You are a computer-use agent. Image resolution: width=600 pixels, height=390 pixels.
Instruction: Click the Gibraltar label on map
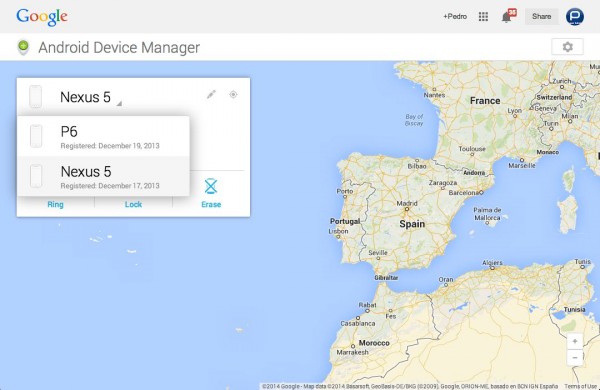pyautogui.click(x=386, y=277)
